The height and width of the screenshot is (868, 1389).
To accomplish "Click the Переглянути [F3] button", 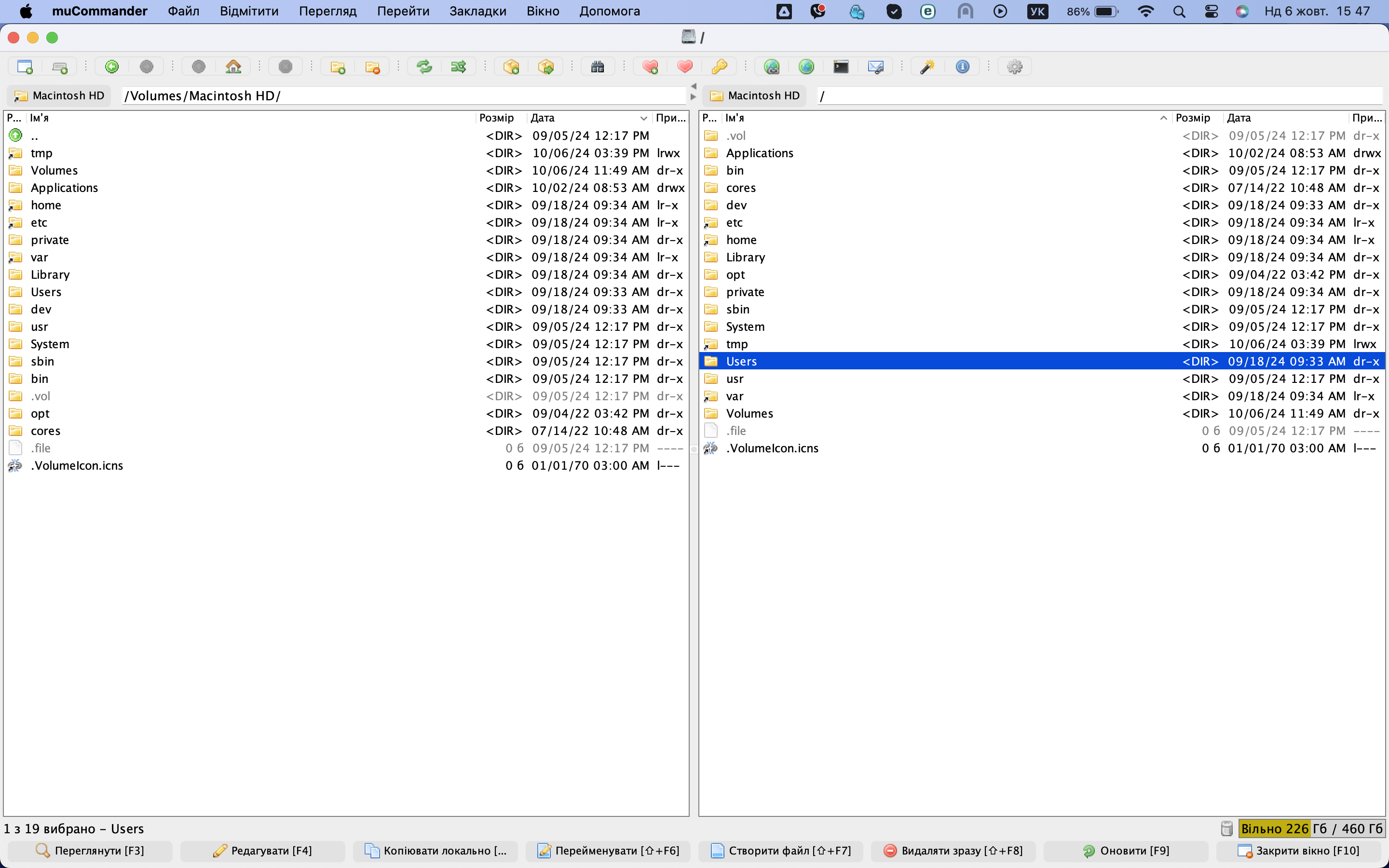I will point(90,850).
